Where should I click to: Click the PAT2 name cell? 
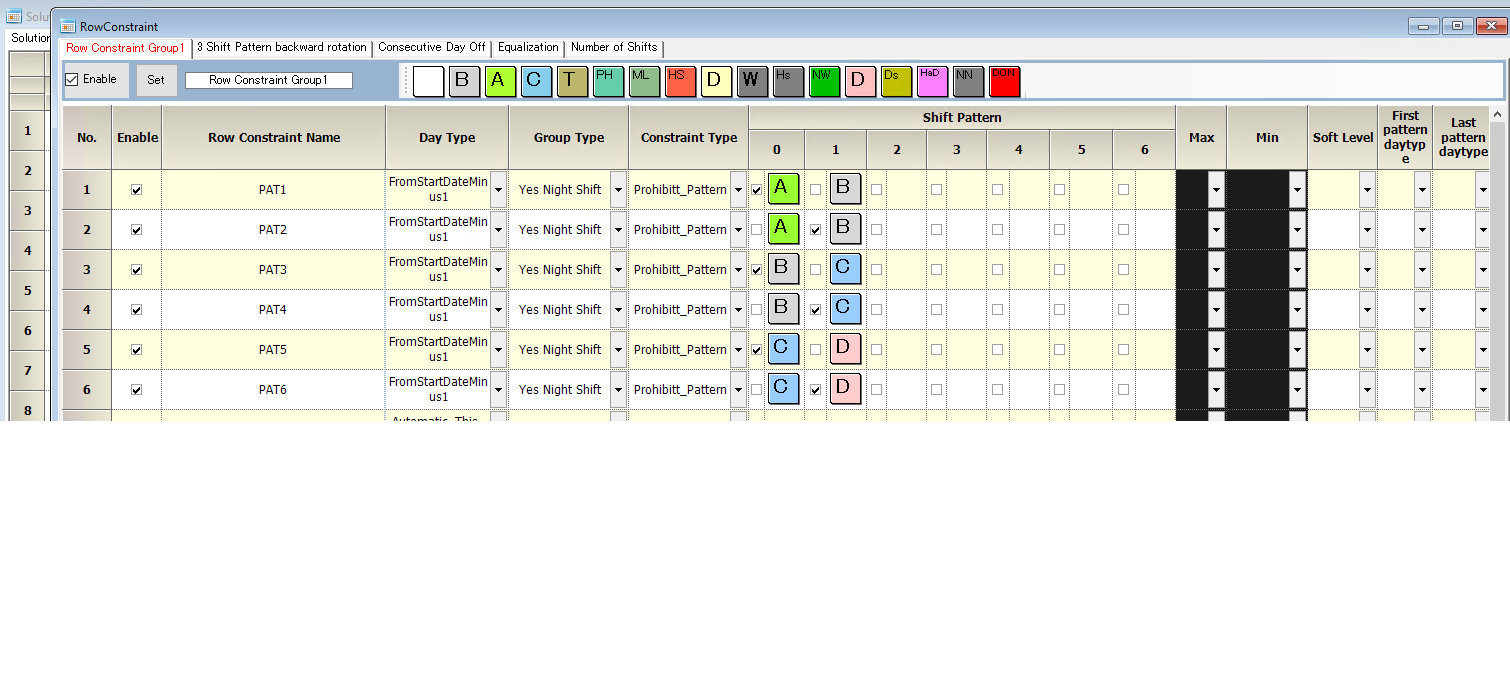tap(273, 229)
